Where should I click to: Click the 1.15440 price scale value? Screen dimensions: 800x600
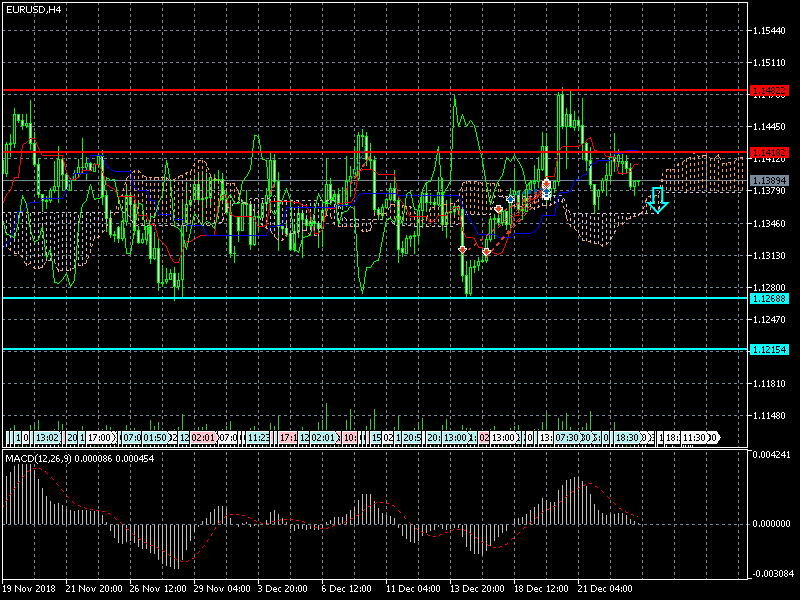(770, 32)
